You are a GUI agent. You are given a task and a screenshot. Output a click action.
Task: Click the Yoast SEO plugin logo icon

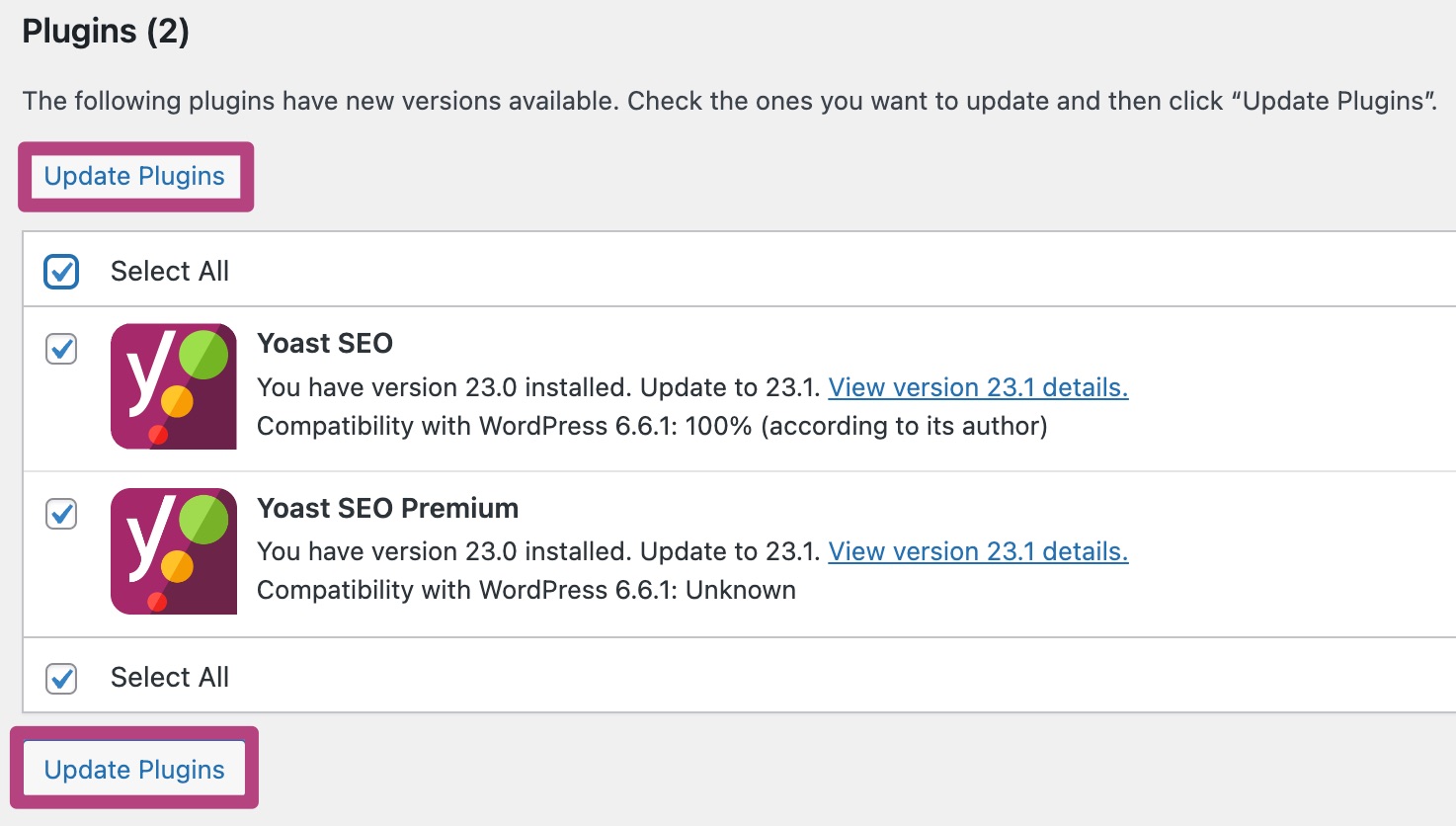coord(174,386)
